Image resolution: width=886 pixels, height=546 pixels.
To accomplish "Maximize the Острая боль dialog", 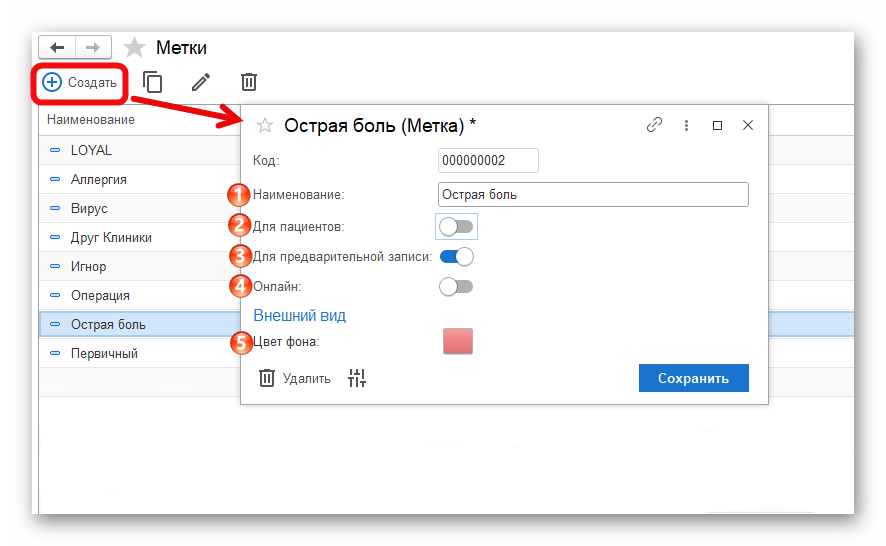I will pos(717,125).
